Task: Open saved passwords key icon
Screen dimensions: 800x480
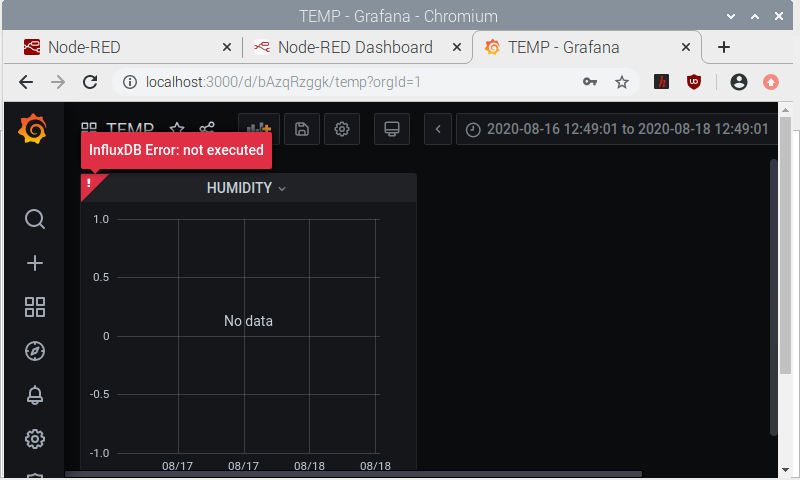Action: [590, 82]
